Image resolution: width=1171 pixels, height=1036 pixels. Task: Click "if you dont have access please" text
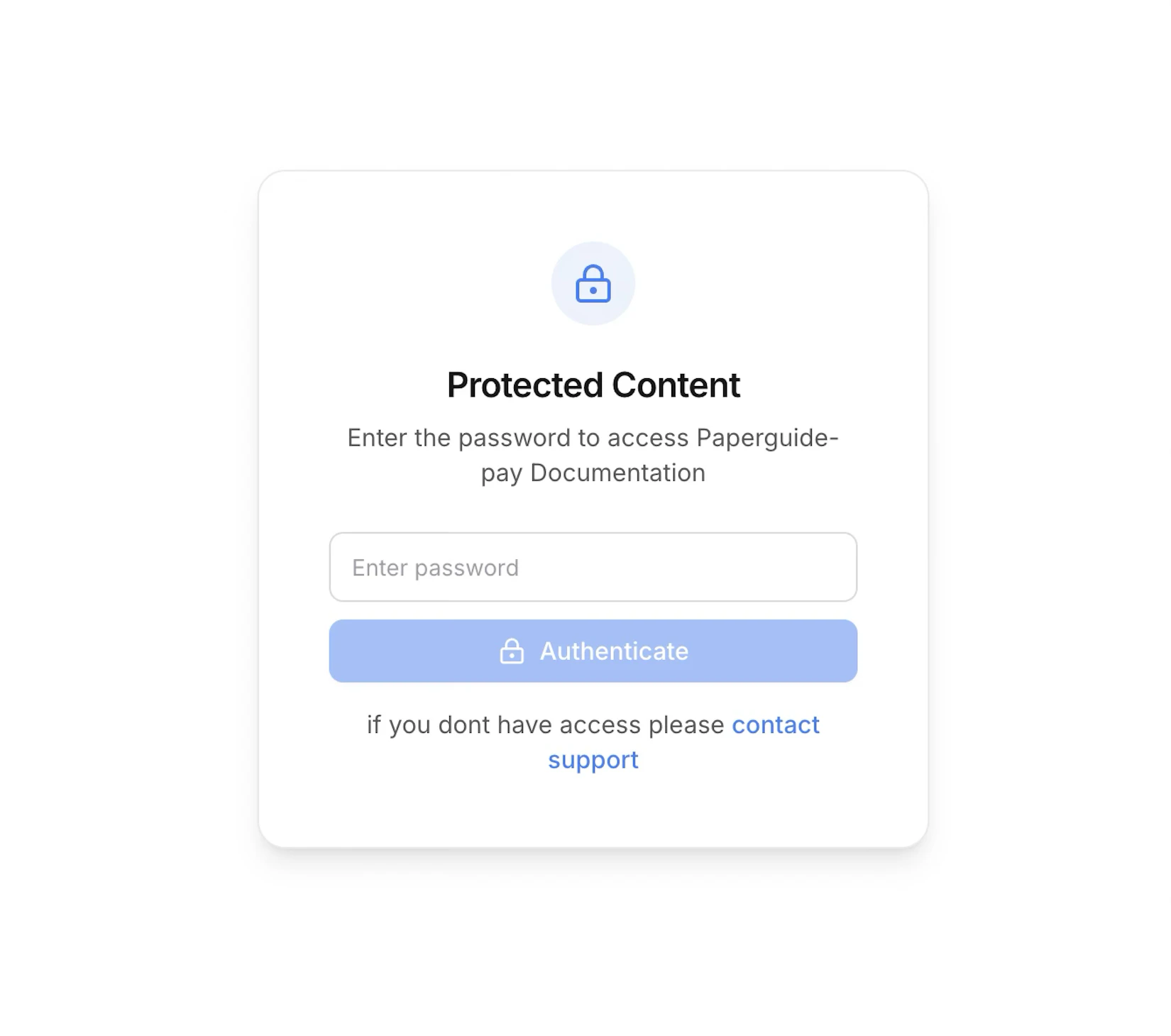[545, 724]
